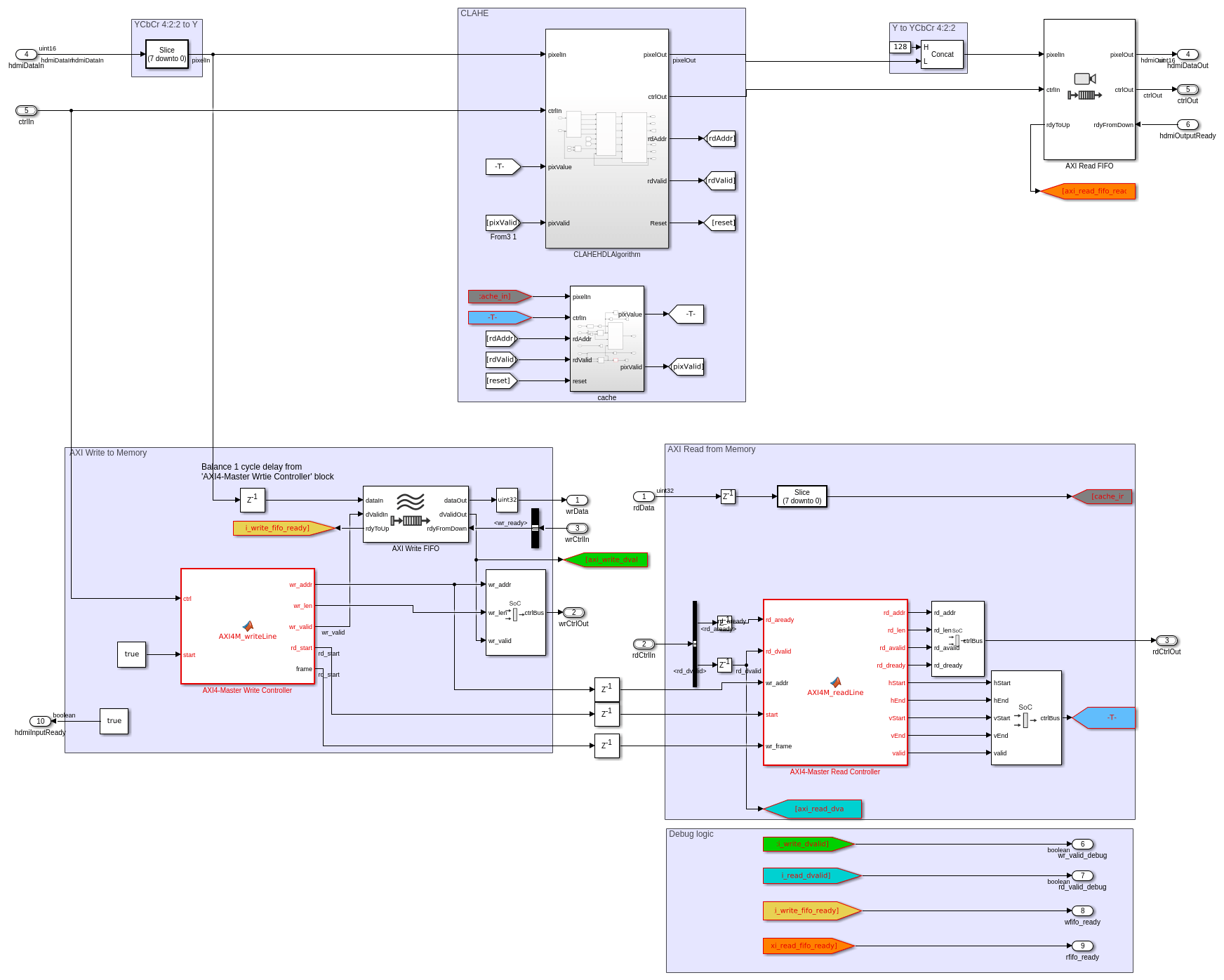Open the CLAHEHDLAlgorithm subsystem block
The image size is (1224, 980).
607,138
